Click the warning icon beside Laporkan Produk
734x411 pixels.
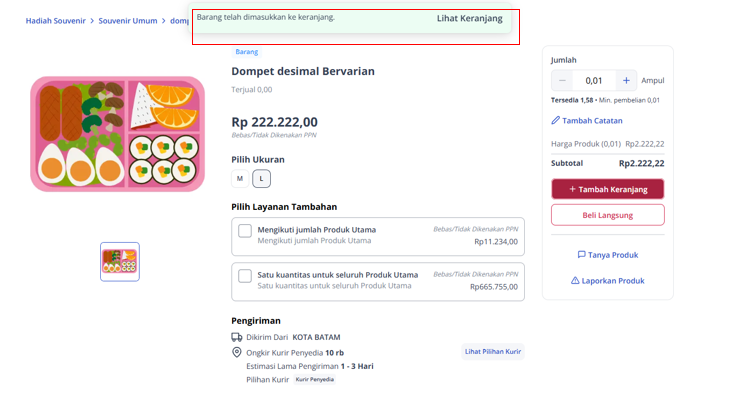tap(575, 280)
